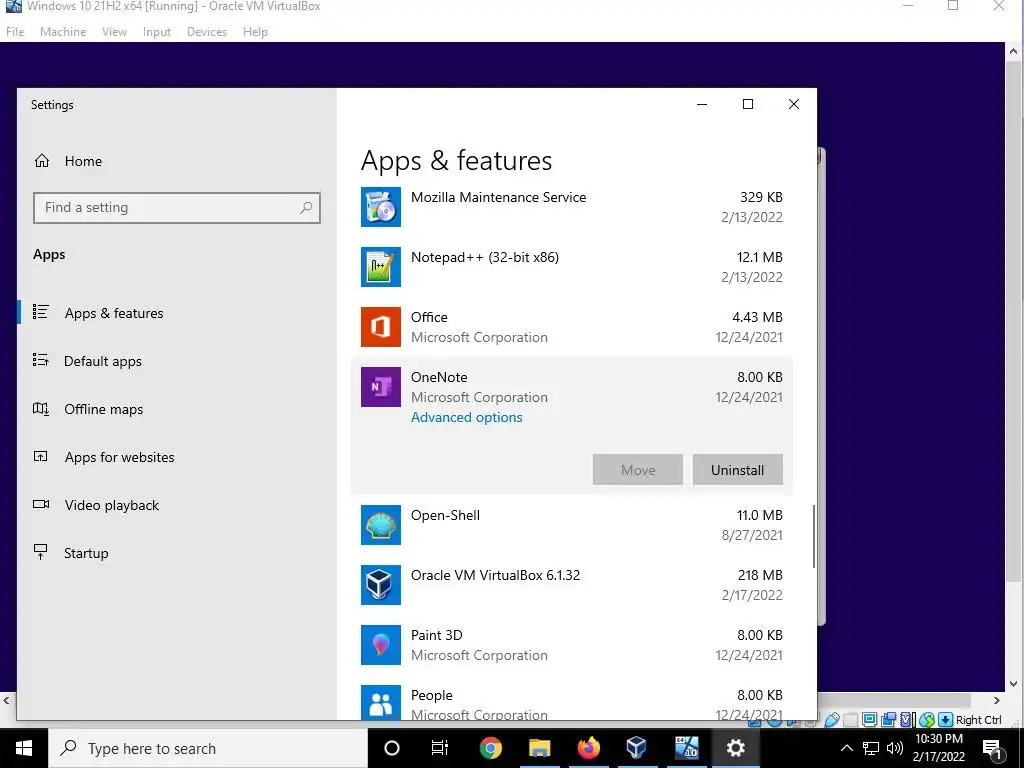Screen dimensions: 1024x768
Task: Click the VirtualBox window scroll-down arrow
Action: (1014, 684)
